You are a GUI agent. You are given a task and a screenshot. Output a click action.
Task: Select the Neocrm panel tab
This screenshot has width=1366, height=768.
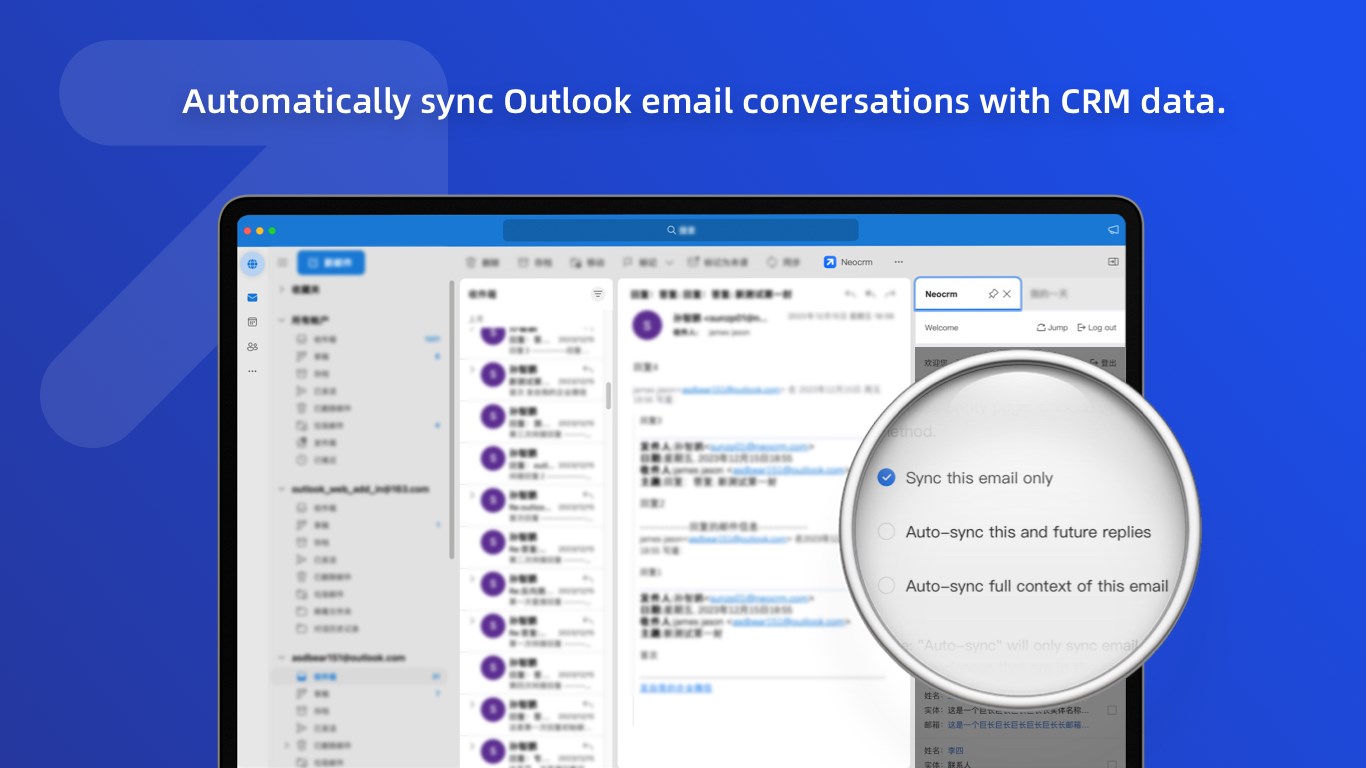click(967, 294)
